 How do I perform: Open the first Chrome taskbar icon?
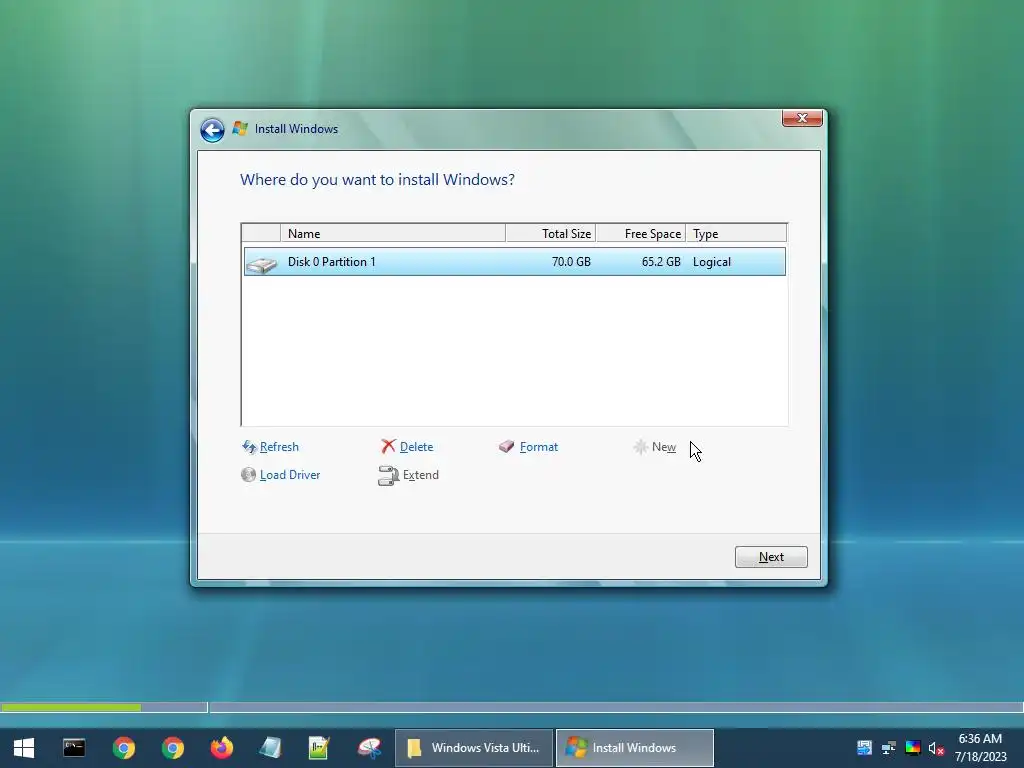tap(123, 748)
